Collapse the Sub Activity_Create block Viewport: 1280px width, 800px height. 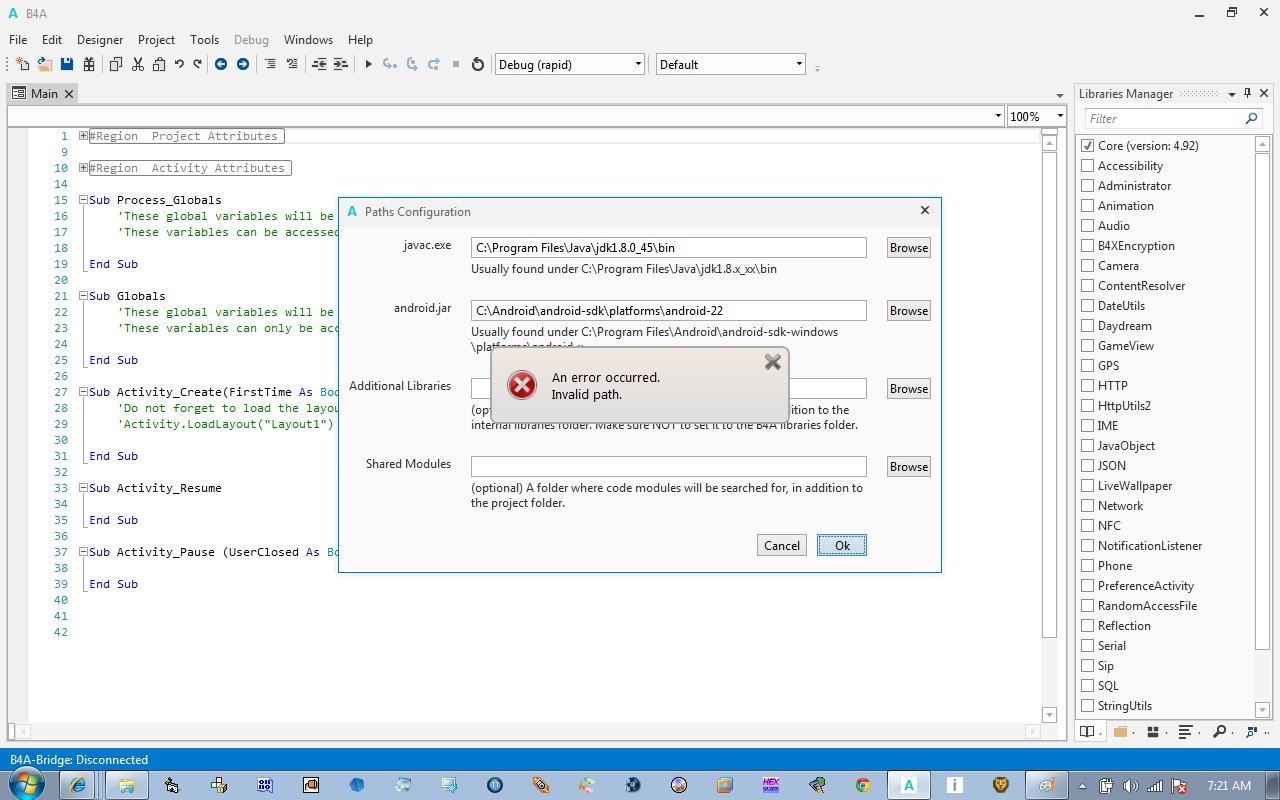click(84, 392)
